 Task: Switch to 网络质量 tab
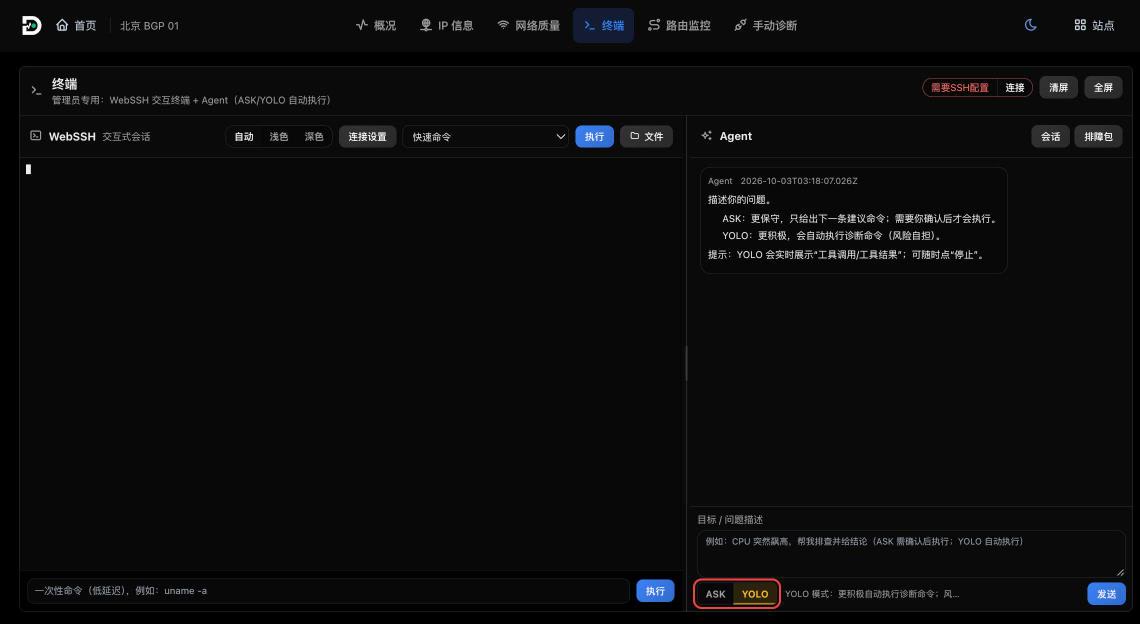click(x=528, y=25)
